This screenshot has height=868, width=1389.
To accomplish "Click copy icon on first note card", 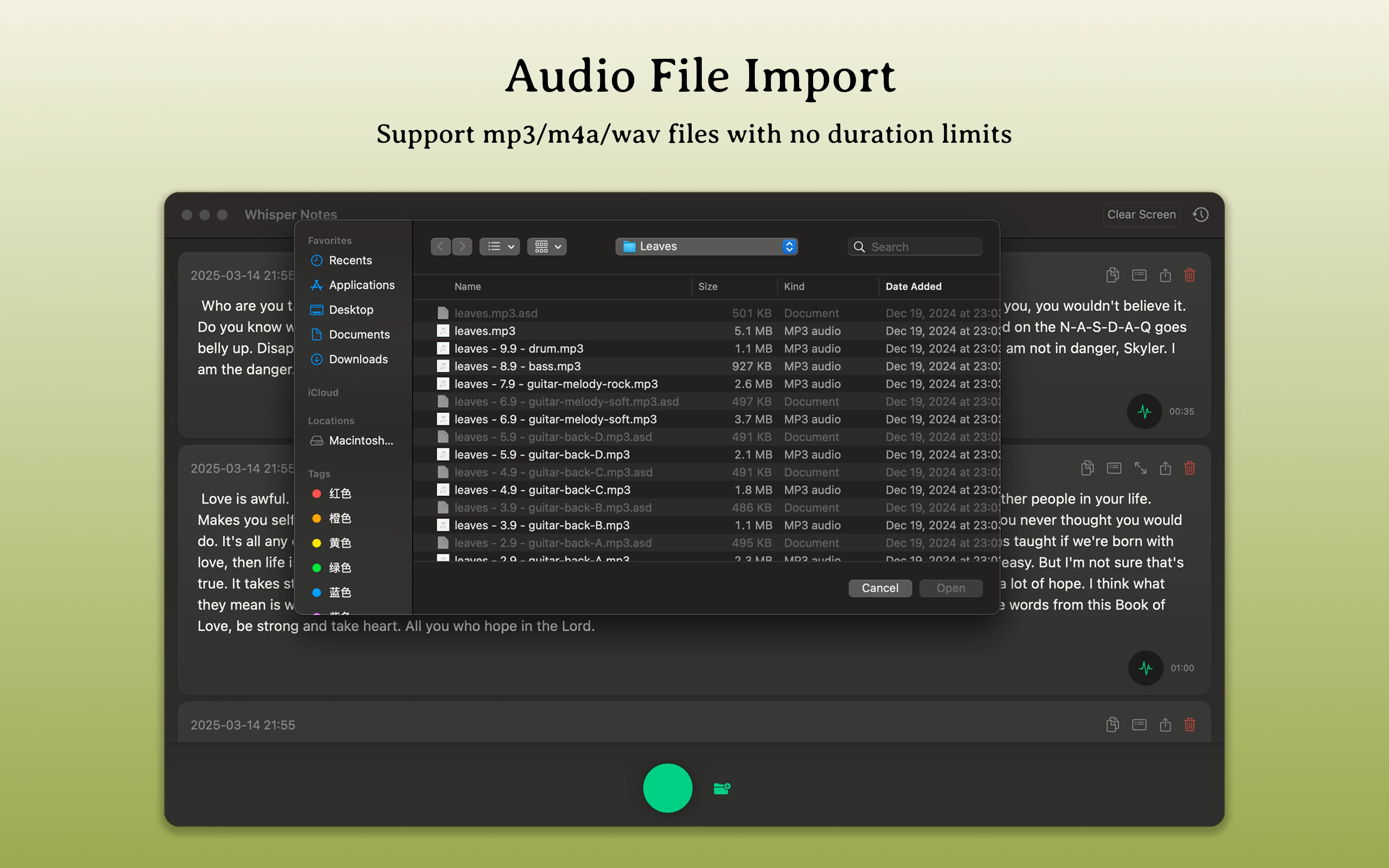I will pyautogui.click(x=1112, y=275).
